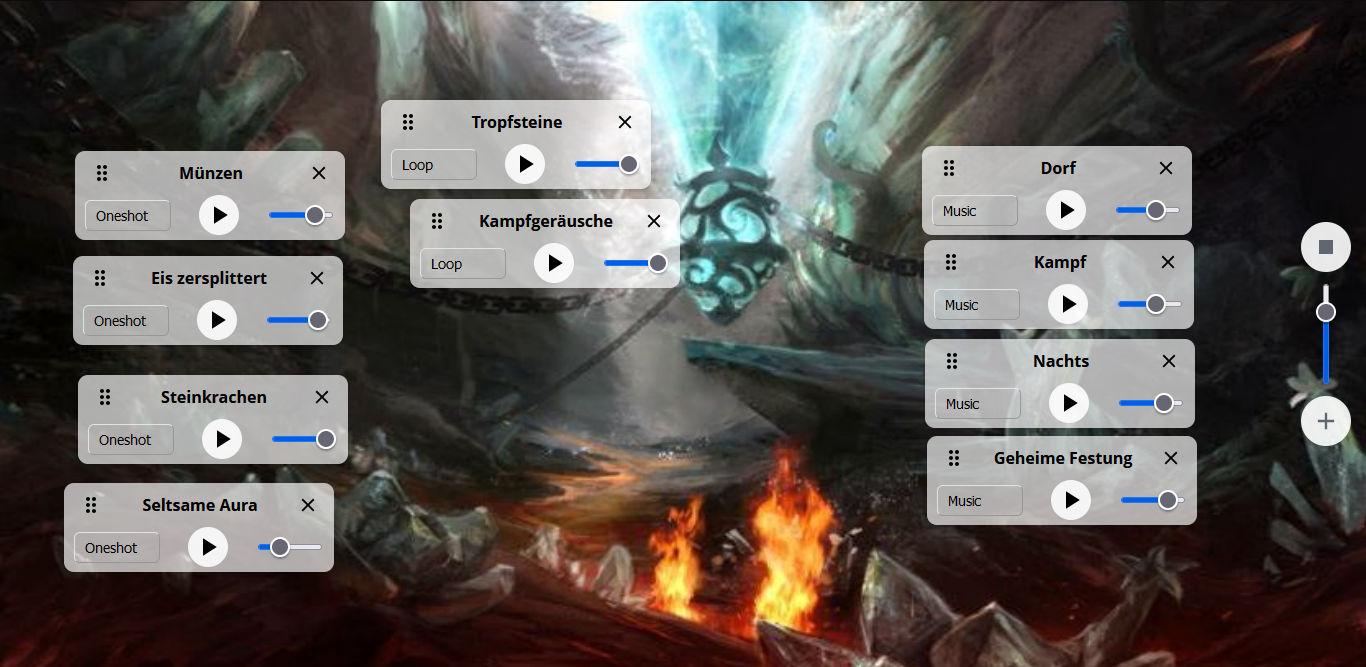
Task: Start playing the Kampfgeräusche loop
Action: click(x=554, y=263)
